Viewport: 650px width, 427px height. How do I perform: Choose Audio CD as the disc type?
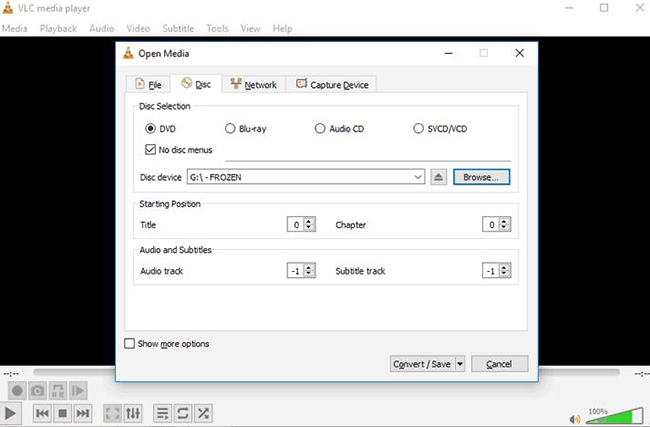pyautogui.click(x=320, y=129)
